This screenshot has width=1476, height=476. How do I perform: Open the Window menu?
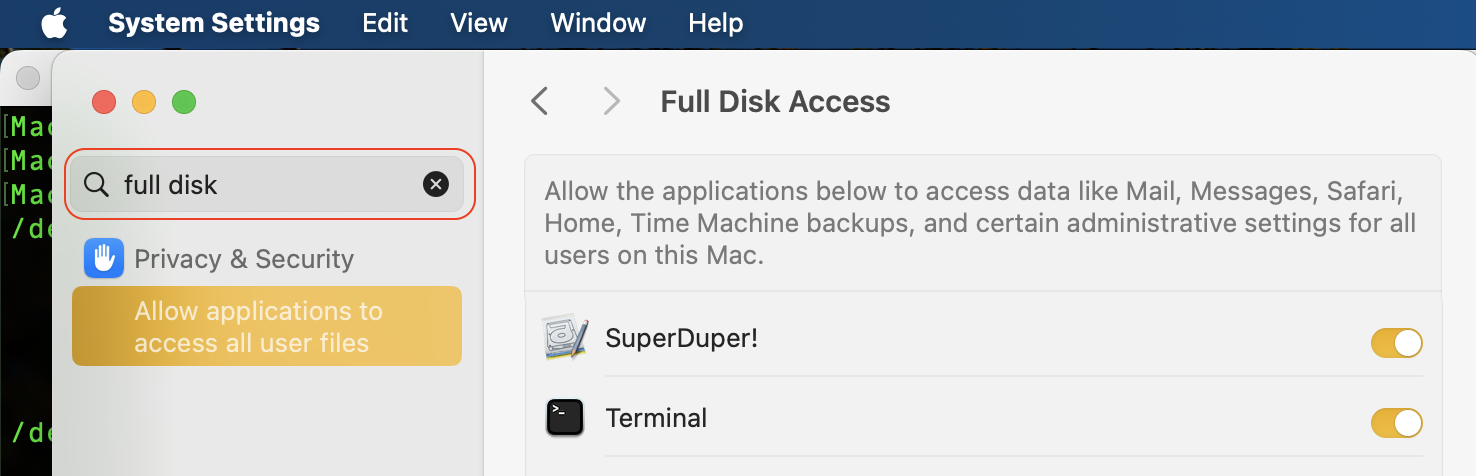598,23
